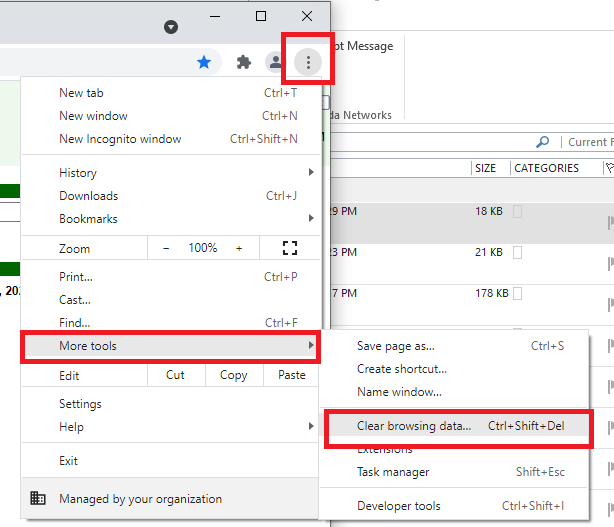Tick category checkbox in 21 KB row
The image size is (614, 527).
(x=518, y=253)
